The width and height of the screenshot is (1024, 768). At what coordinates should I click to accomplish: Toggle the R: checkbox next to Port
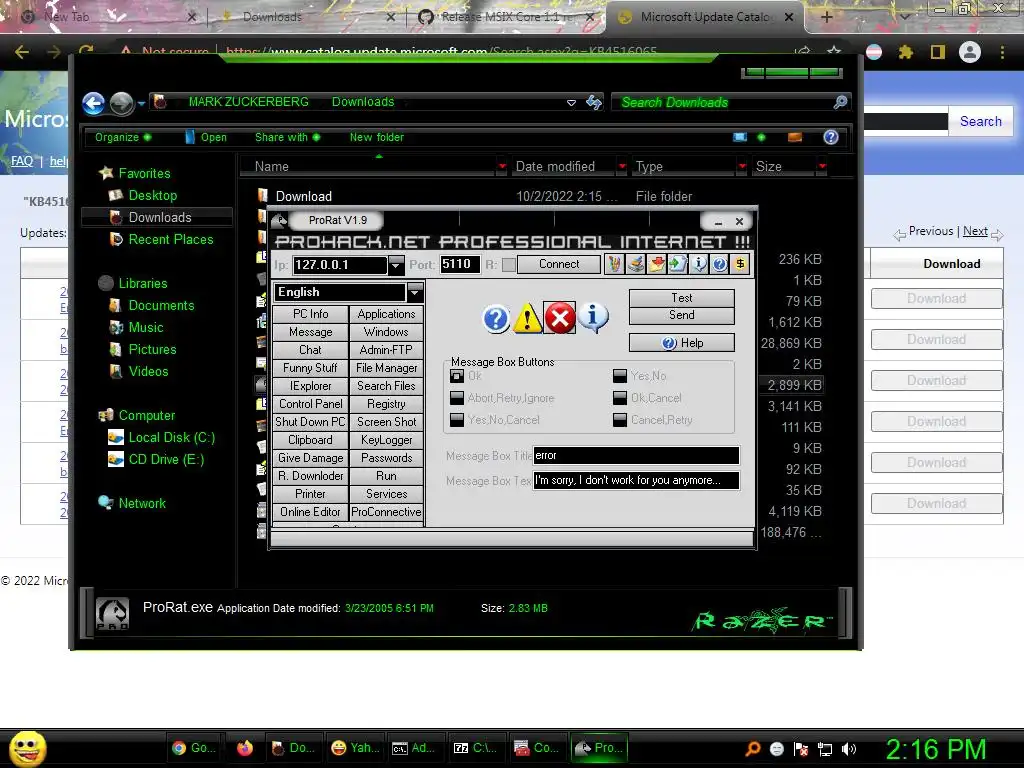pos(508,264)
